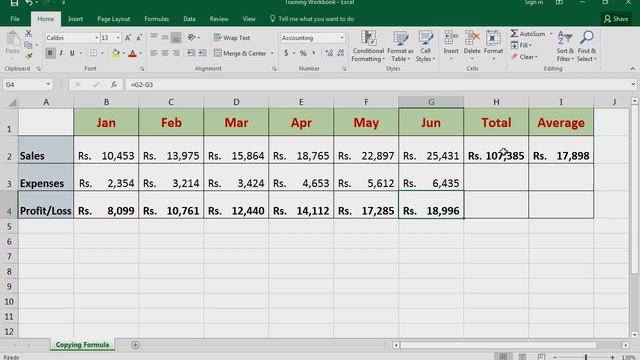The height and width of the screenshot is (360, 640).
Task: Toggle Wrap Text
Action: point(231,38)
